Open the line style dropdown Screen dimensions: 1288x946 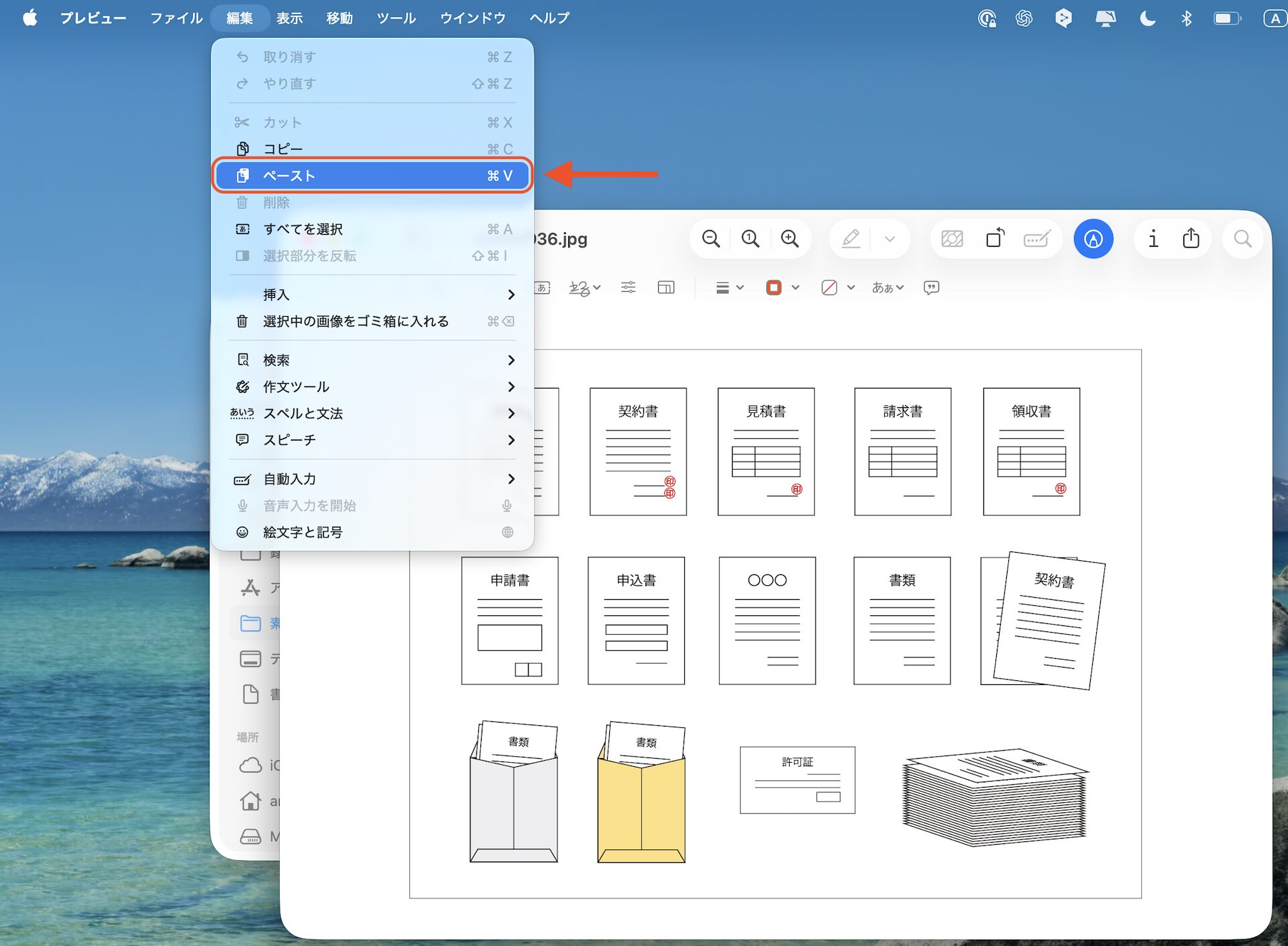729,288
